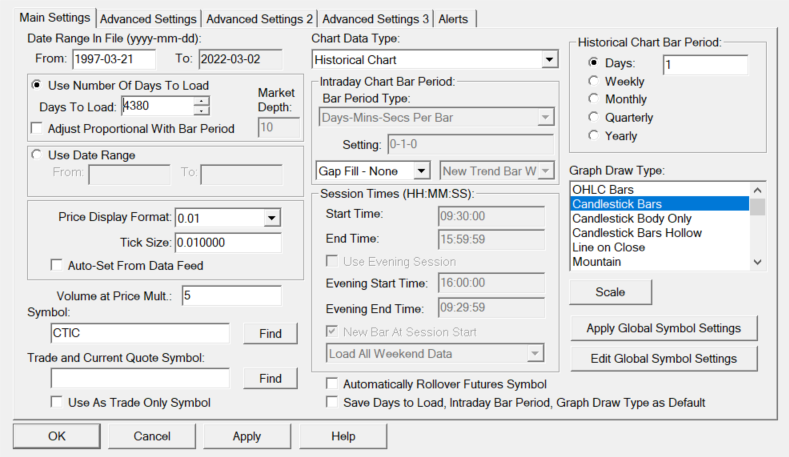Open the Chart Data Type dropdown
This screenshot has height=457, width=789.
[549, 59]
